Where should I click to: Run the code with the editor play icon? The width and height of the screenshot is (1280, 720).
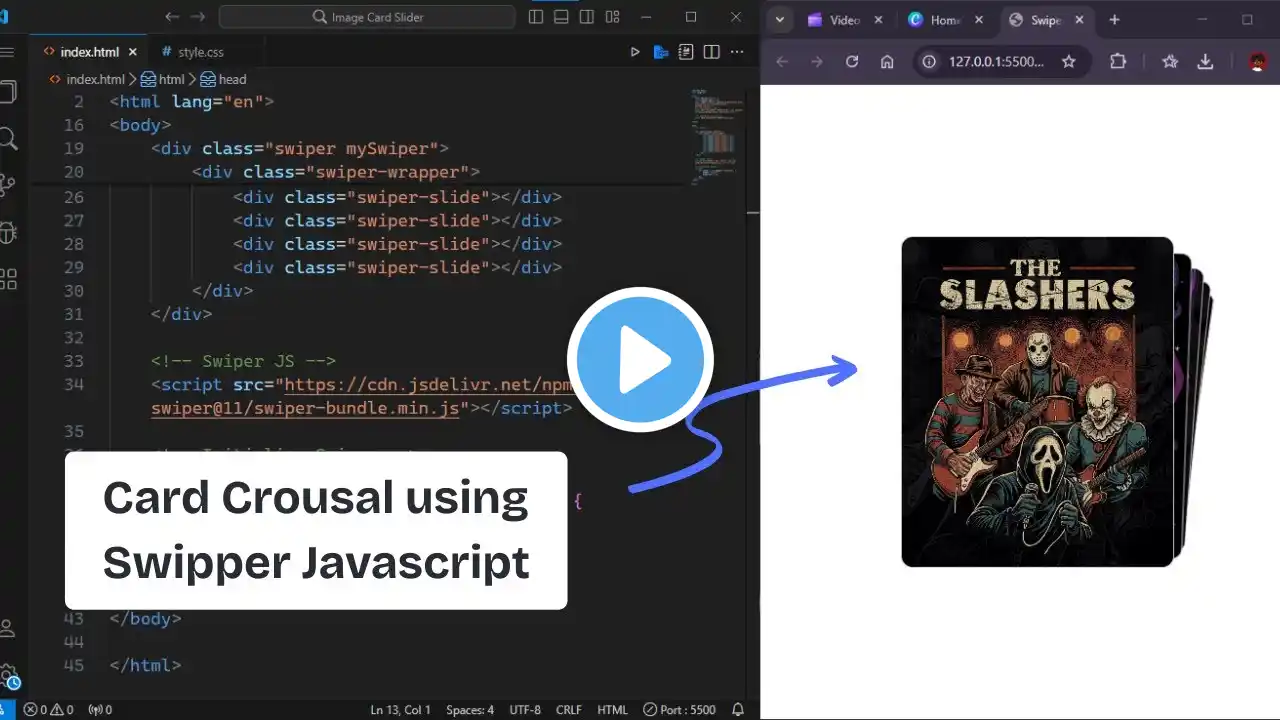point(634,52)
